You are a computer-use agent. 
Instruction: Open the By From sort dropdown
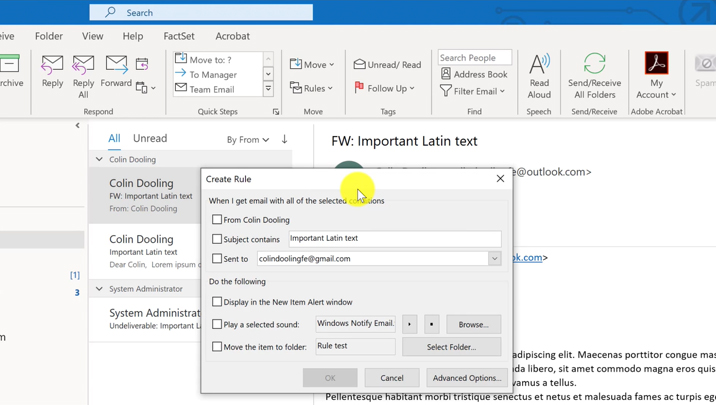click(248, 140)
